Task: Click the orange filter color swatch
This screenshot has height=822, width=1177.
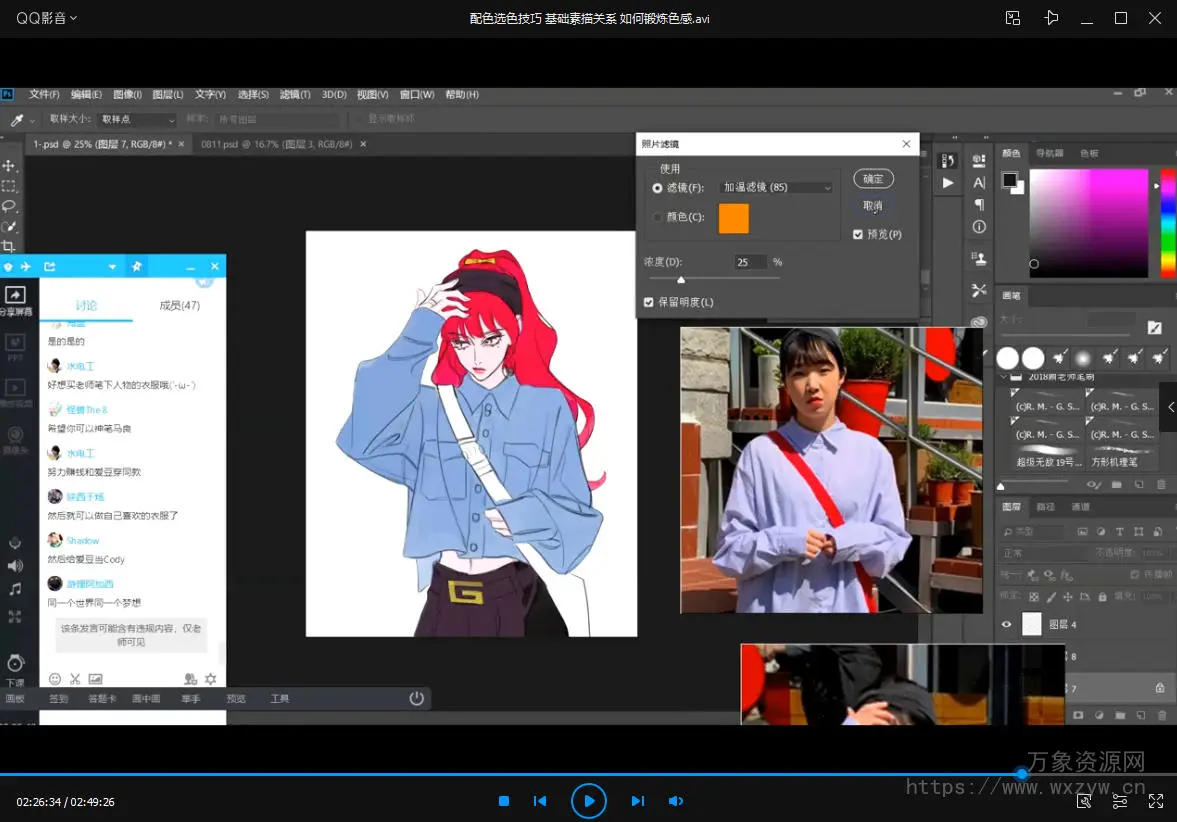Action: coord(733,218)
